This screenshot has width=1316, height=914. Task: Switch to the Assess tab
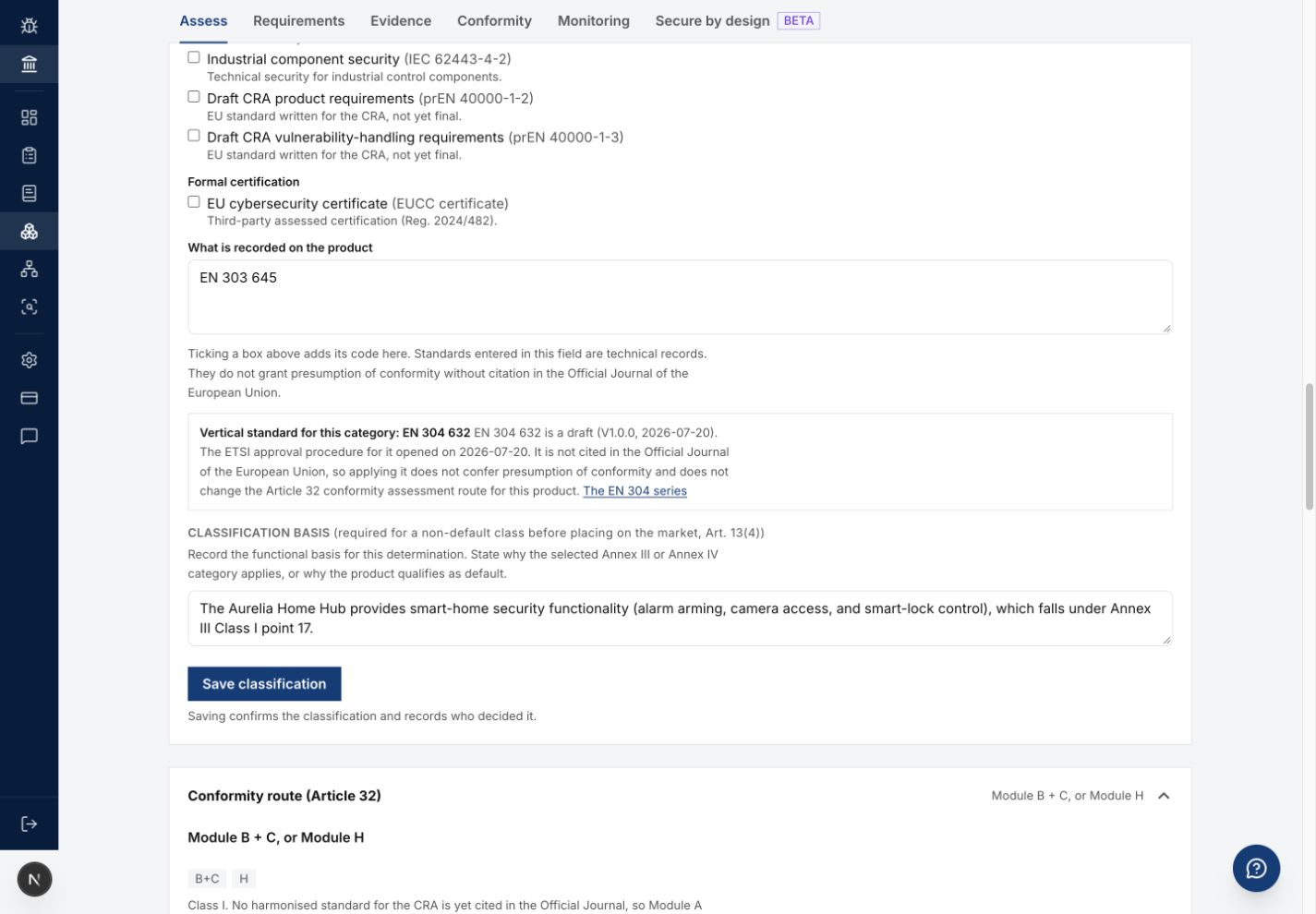tap(203, 20)
